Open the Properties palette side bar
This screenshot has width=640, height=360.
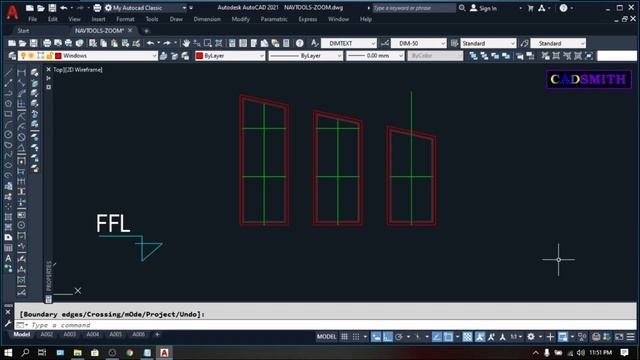coord(49,276)
